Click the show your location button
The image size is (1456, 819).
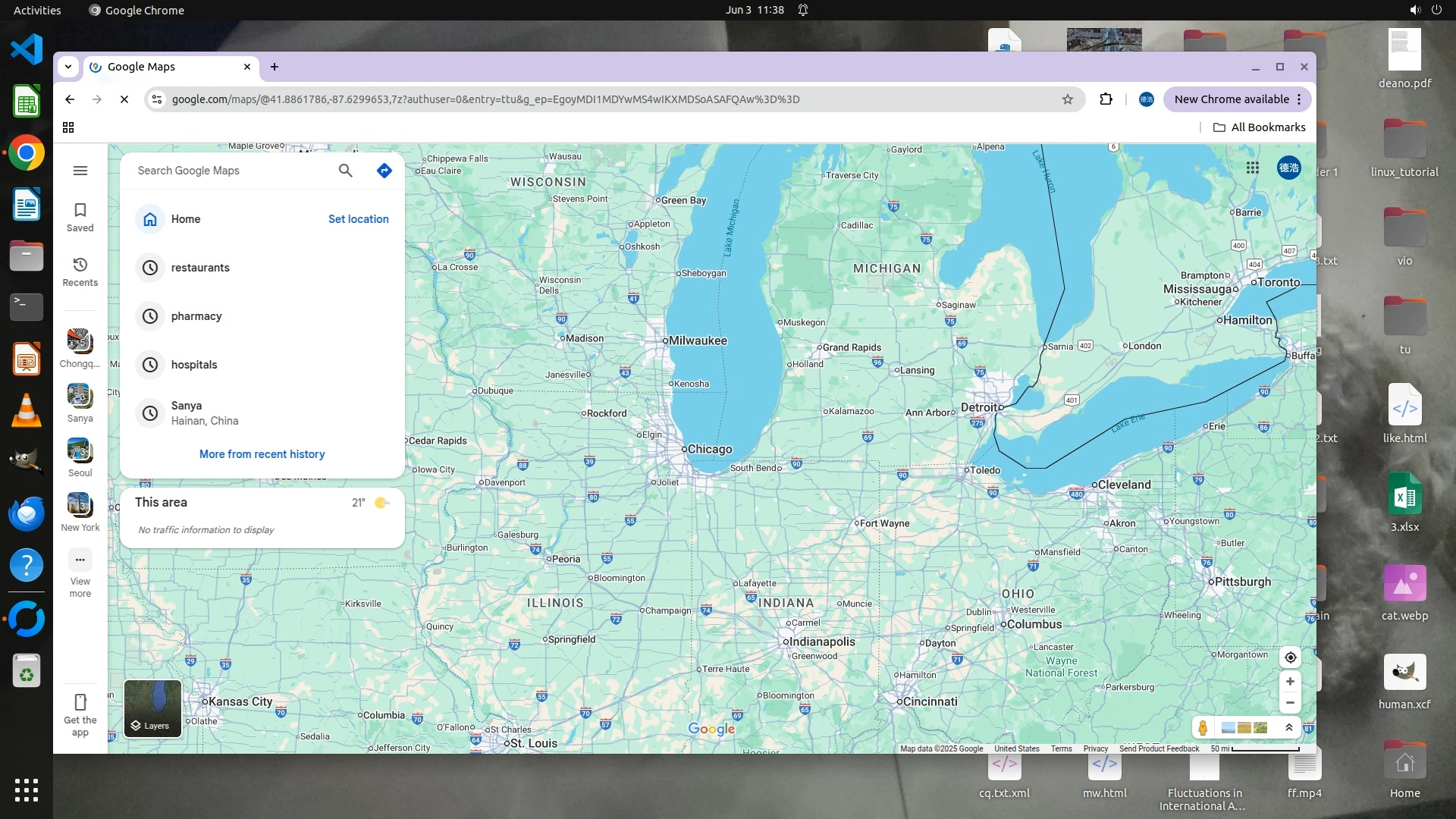click(1290, 657)
